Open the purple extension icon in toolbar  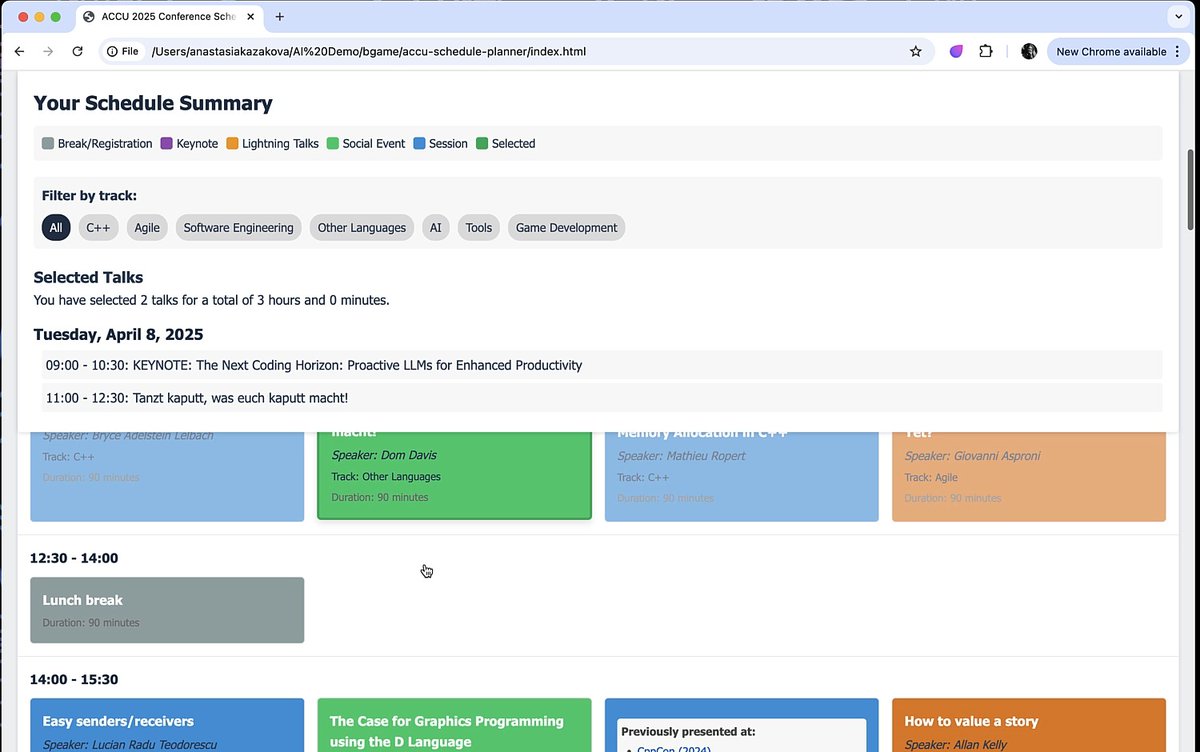click(x=957, y=51)
